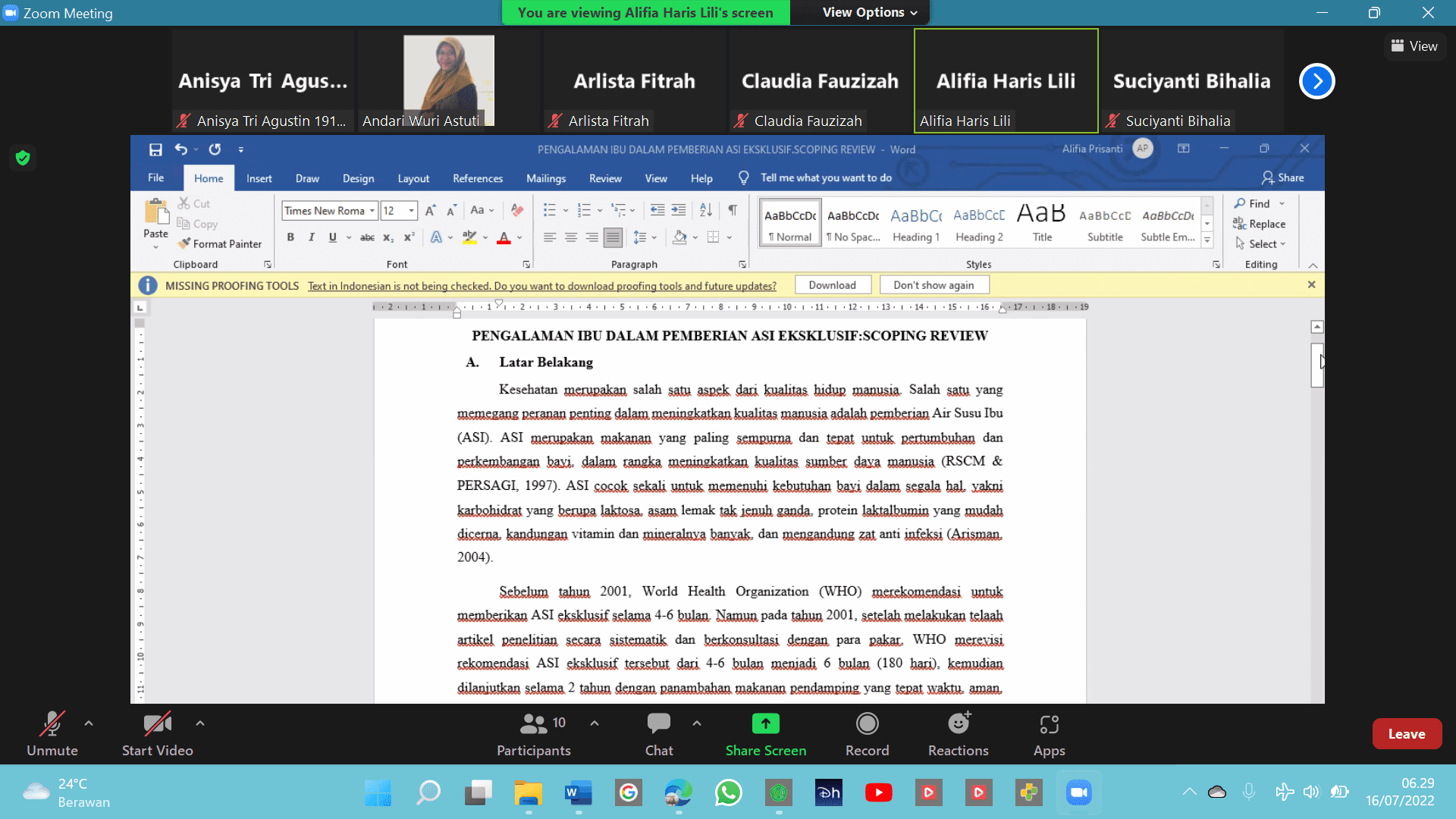Screen dimensions: 1456x819
Task: Click the missing proofing tools link text
Action: (x=542, y=286)
